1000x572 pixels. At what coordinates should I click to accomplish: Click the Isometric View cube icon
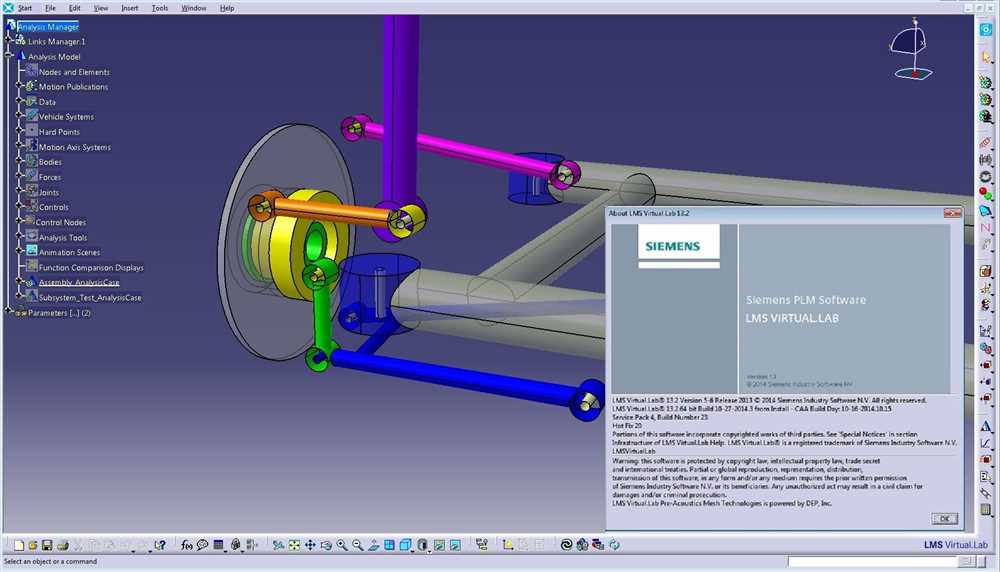click(x=404, y=545)
